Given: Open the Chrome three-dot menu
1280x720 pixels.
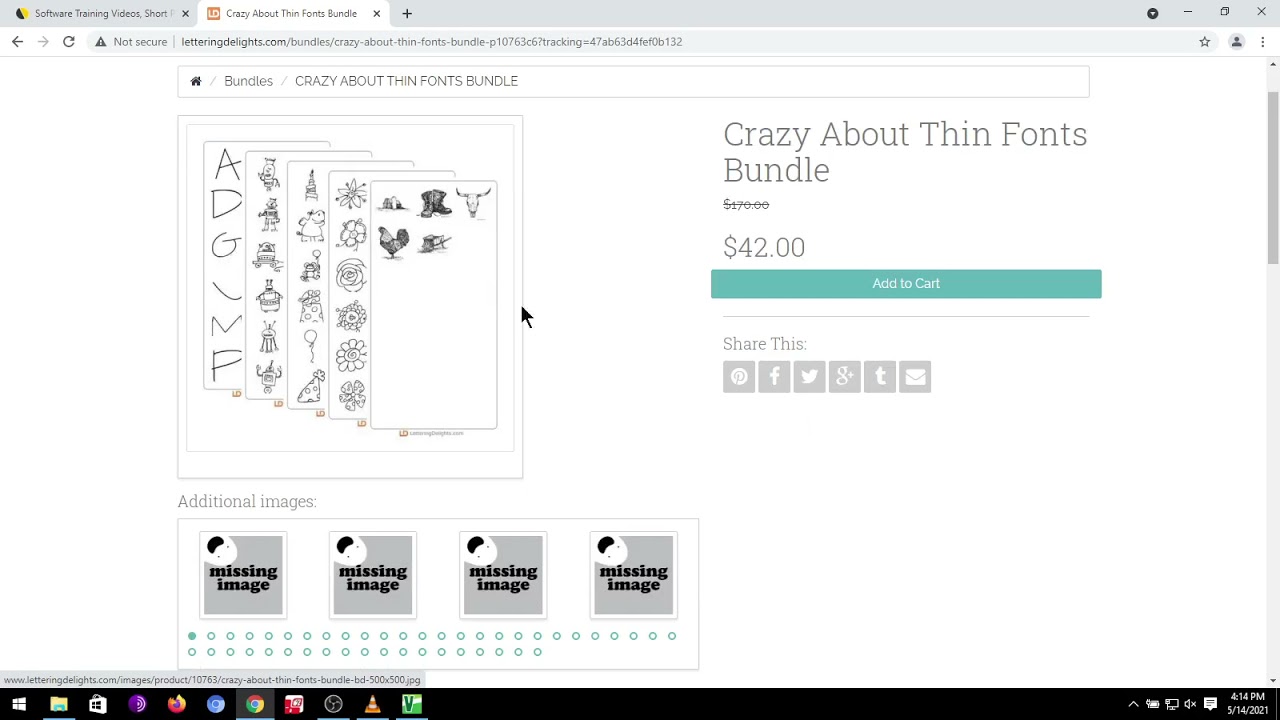Looking at the screenshot, I should [x=1263, y=41].
